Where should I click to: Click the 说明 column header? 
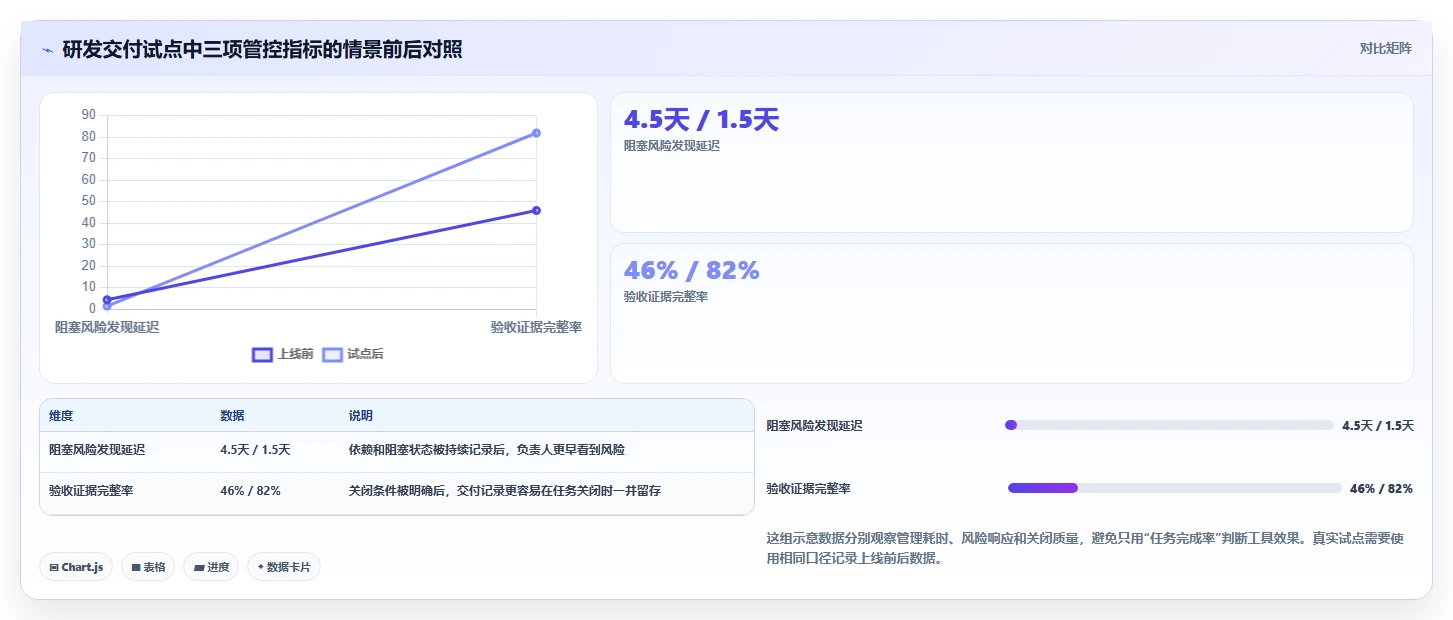360,416
